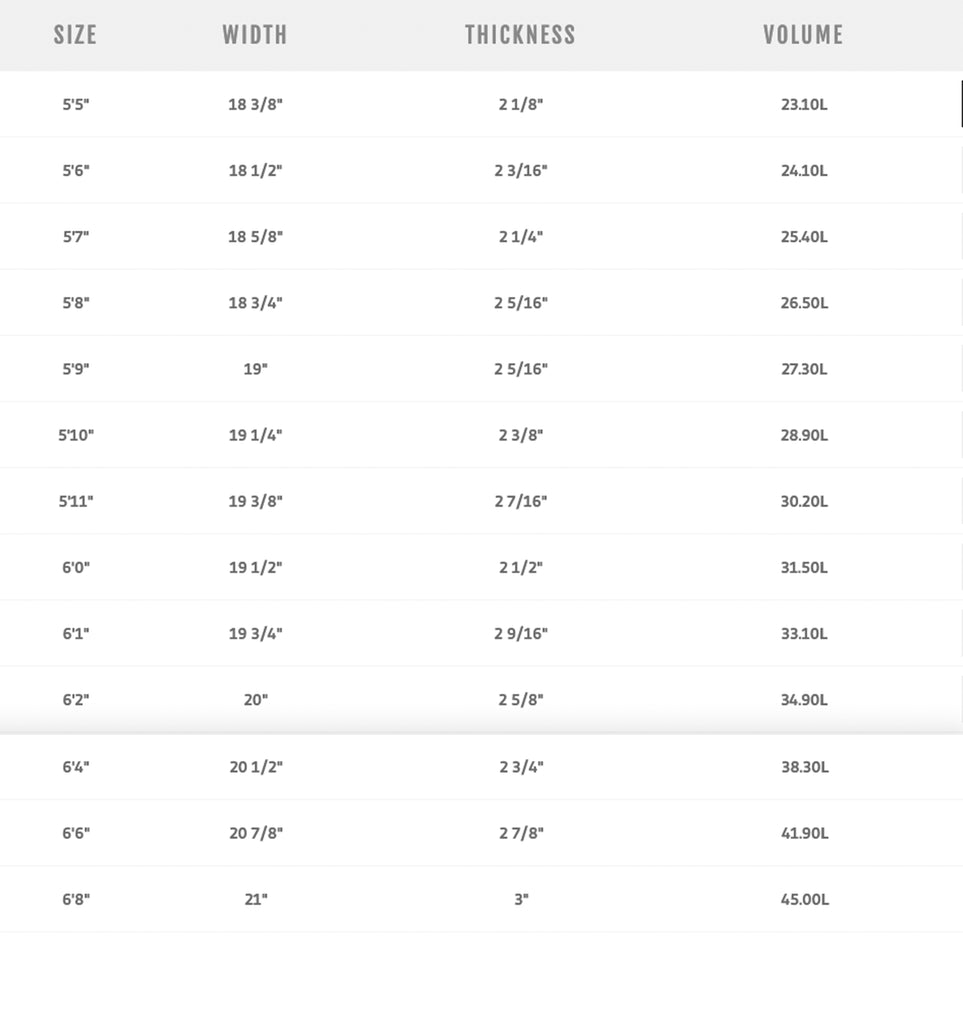The height and width of the screenshot is (1024, 963).
Task: Select the 5'5" size row
Action: [481, 104]
